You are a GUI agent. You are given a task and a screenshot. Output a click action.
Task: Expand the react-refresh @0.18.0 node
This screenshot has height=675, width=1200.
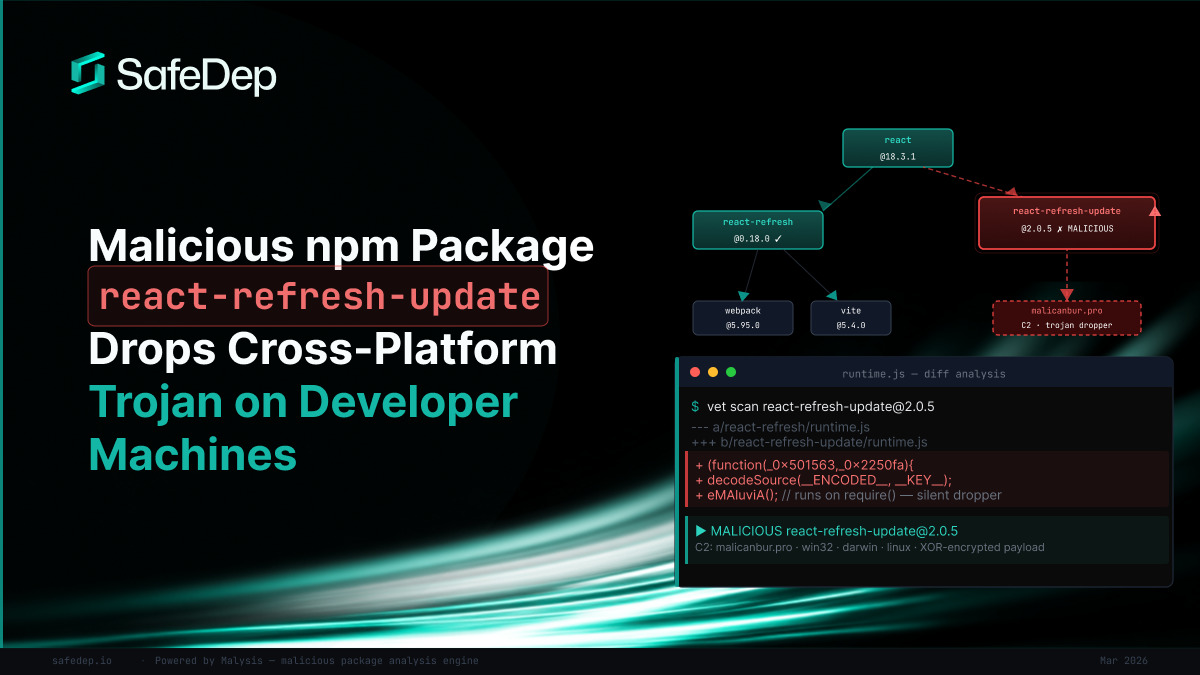coord(758,229)
